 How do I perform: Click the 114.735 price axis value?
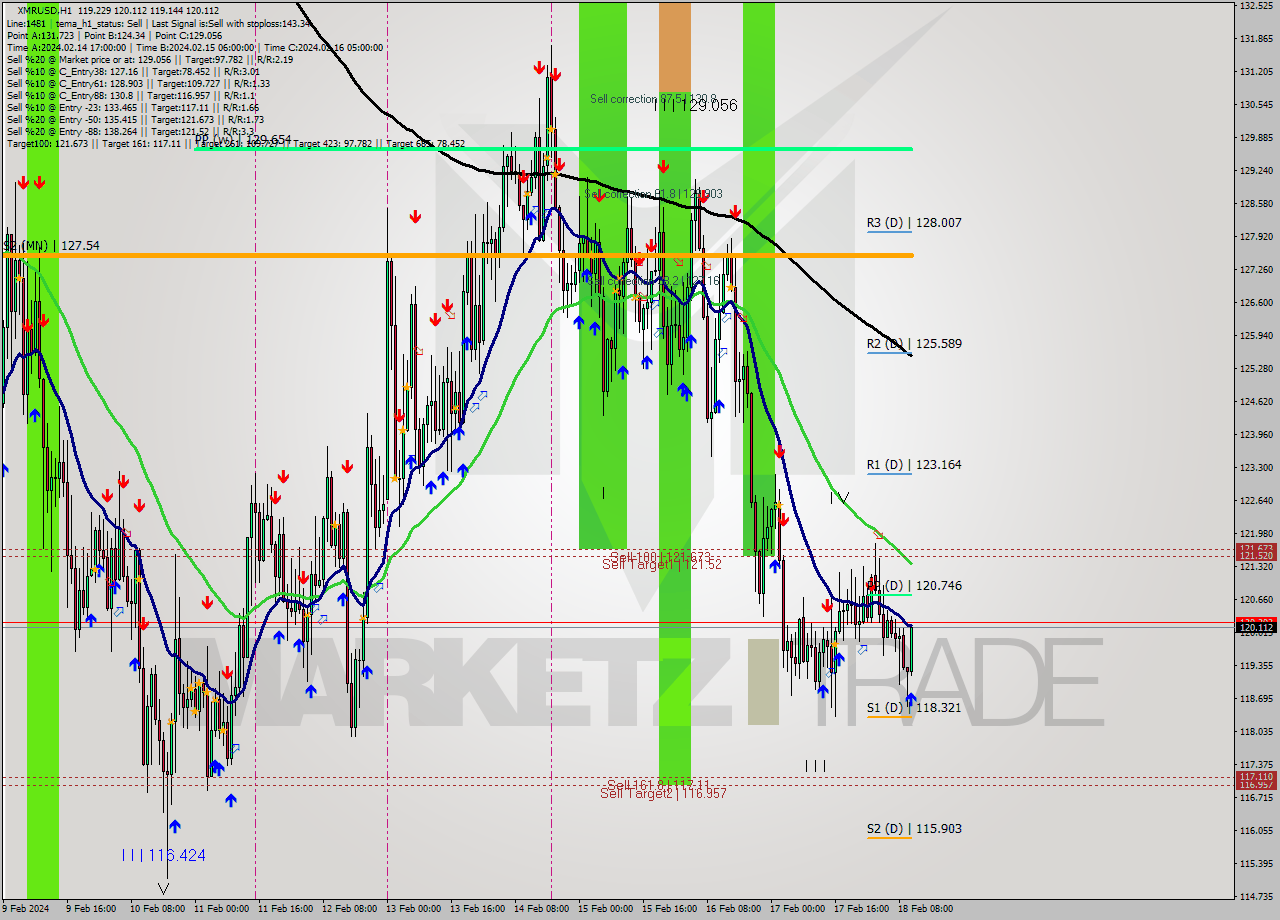(x=1256, y=897)
